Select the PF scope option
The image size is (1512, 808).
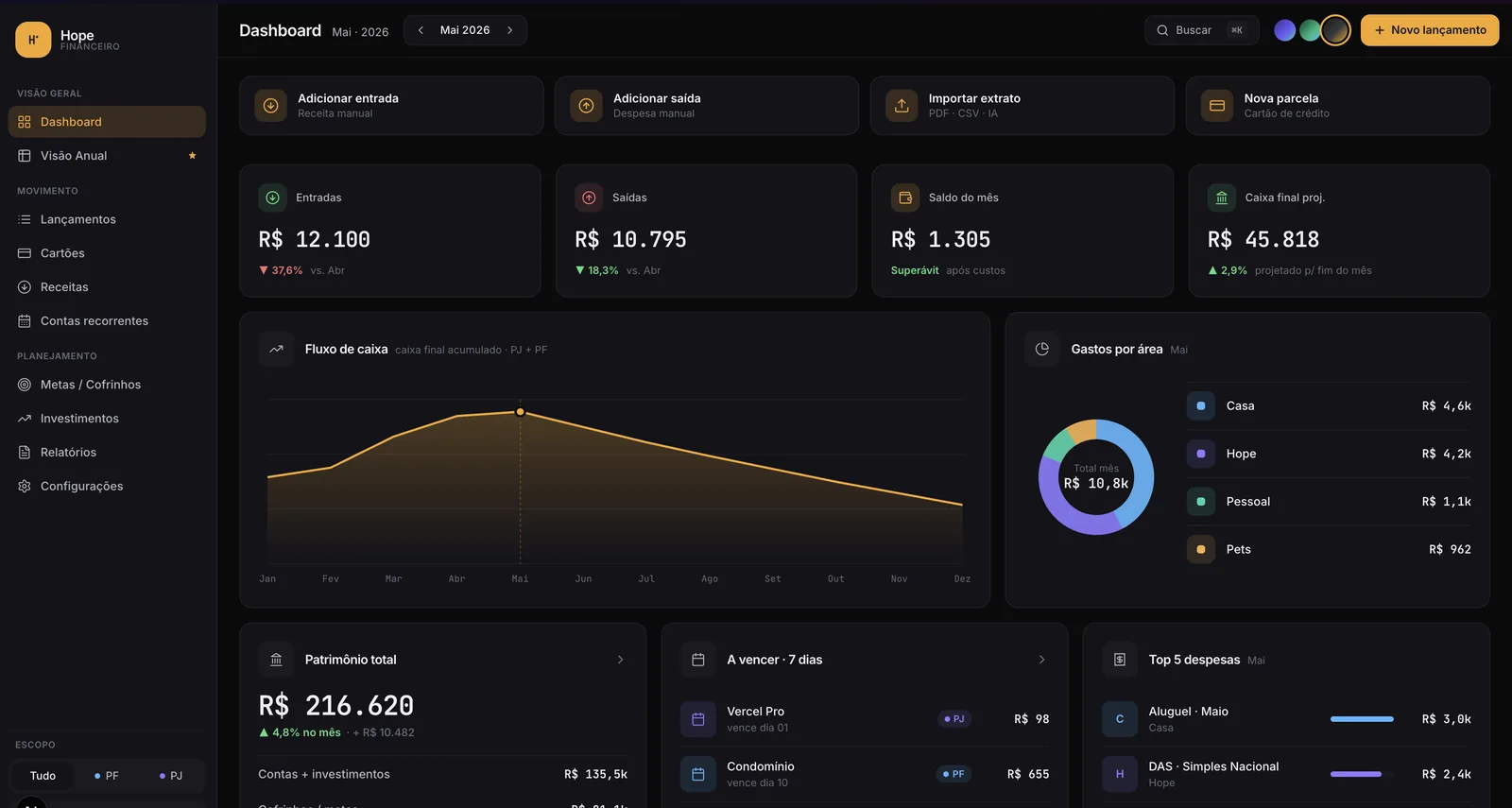pos(106,776)
